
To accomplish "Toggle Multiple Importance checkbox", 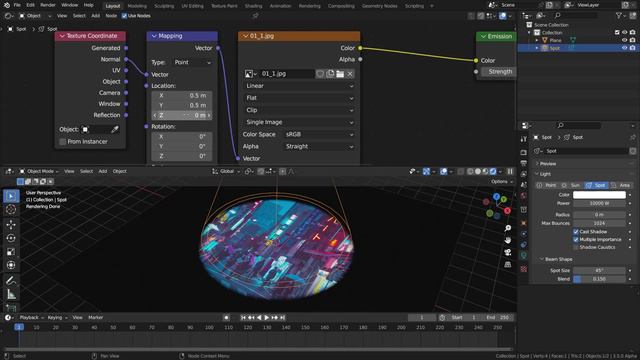I will [576, 239].
